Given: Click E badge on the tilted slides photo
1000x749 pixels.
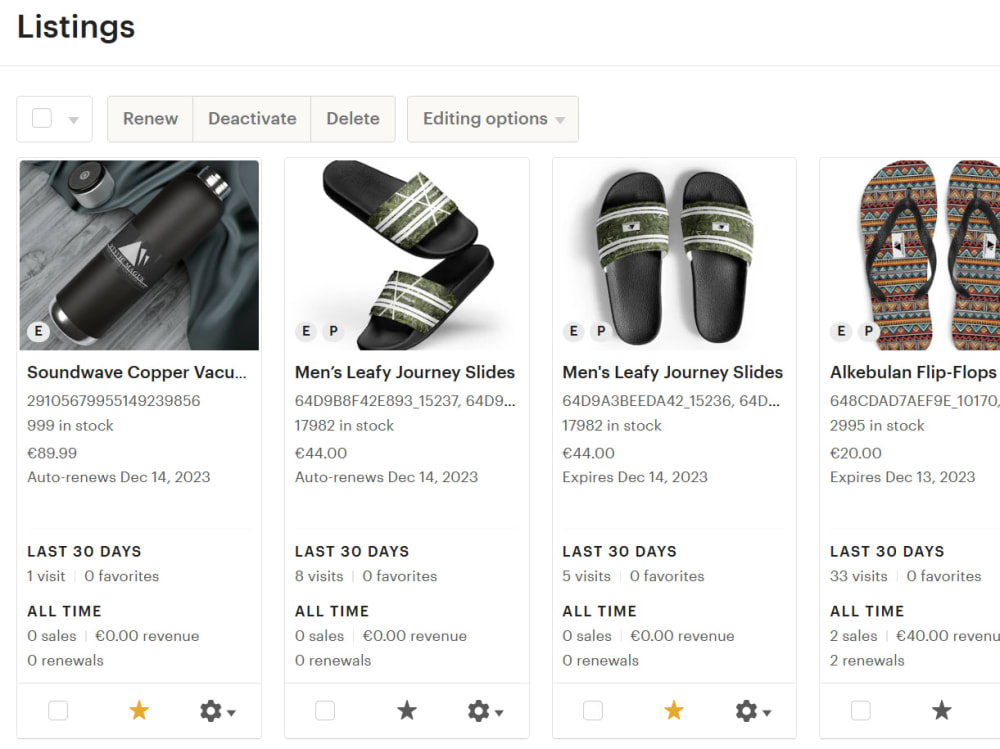Looking at the screenshot, I should click(306, 331).
